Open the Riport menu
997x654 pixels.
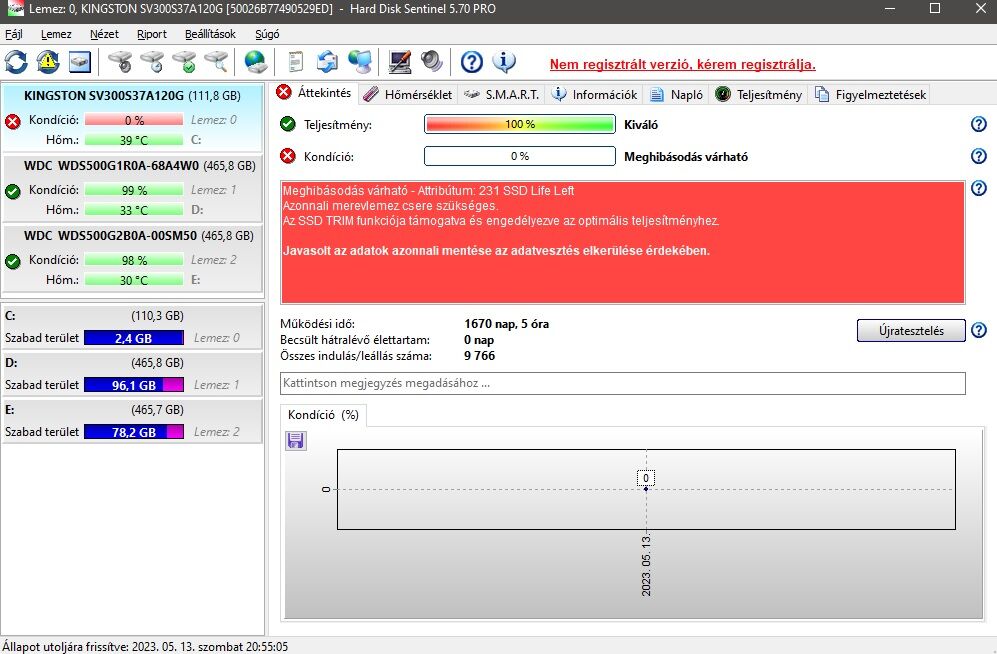[x=151, y=34]
